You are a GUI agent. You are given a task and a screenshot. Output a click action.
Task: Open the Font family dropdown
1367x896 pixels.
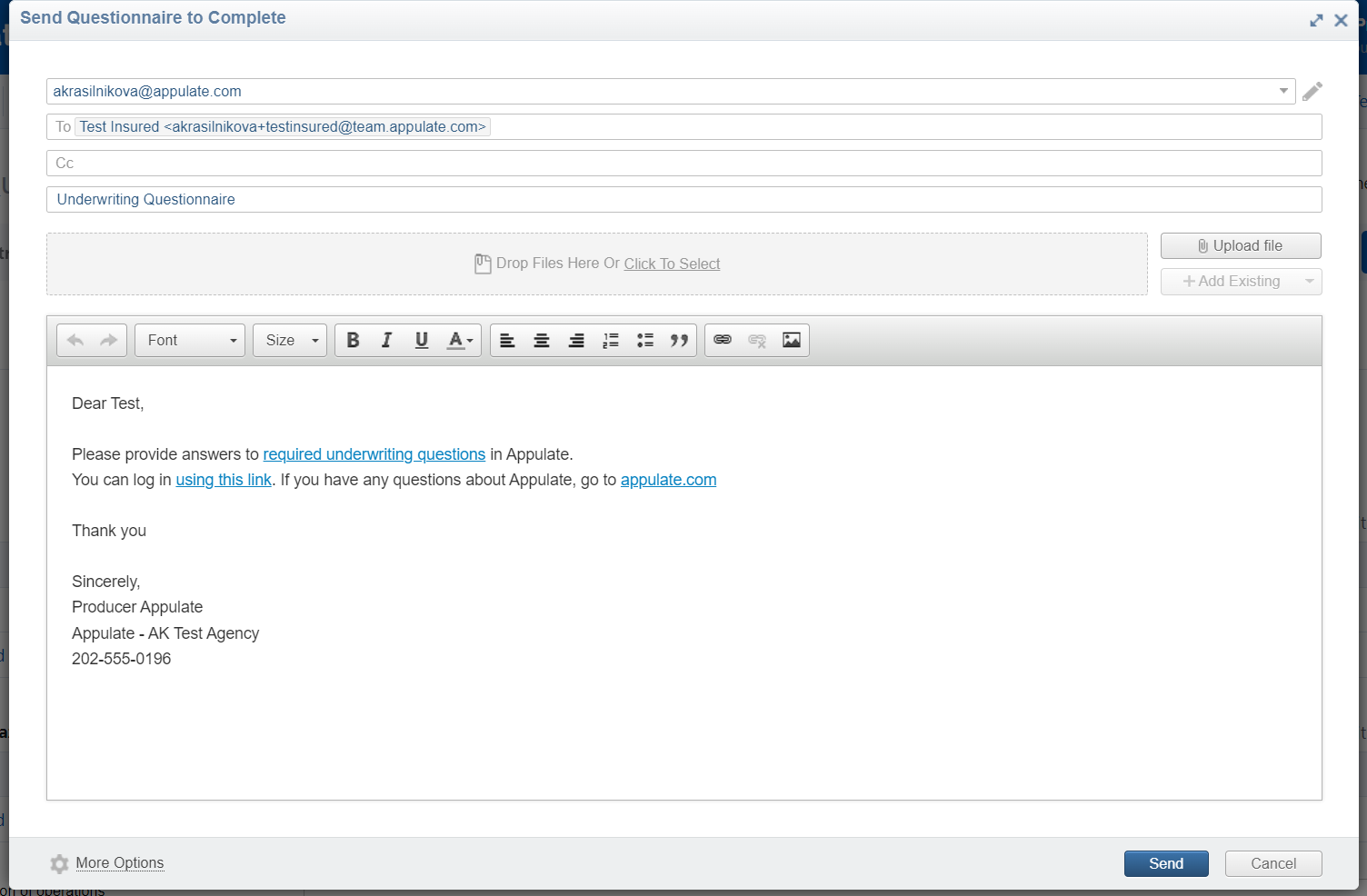point(188,340)
